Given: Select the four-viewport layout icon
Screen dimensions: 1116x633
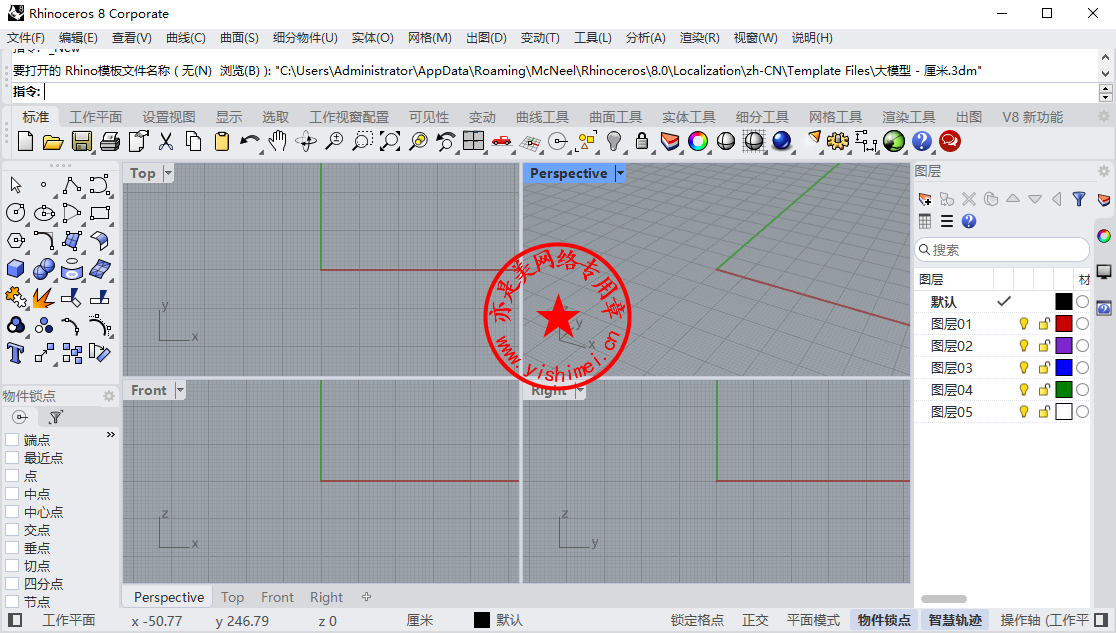Looking at the screenshot, I should point(473,142).
